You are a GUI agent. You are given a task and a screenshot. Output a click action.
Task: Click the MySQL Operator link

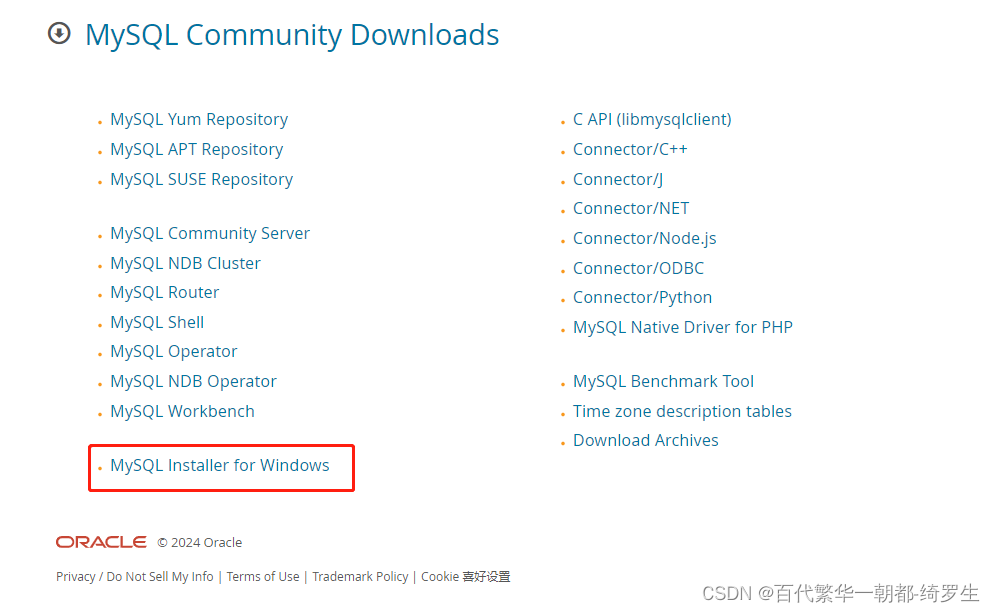(173, 351)
